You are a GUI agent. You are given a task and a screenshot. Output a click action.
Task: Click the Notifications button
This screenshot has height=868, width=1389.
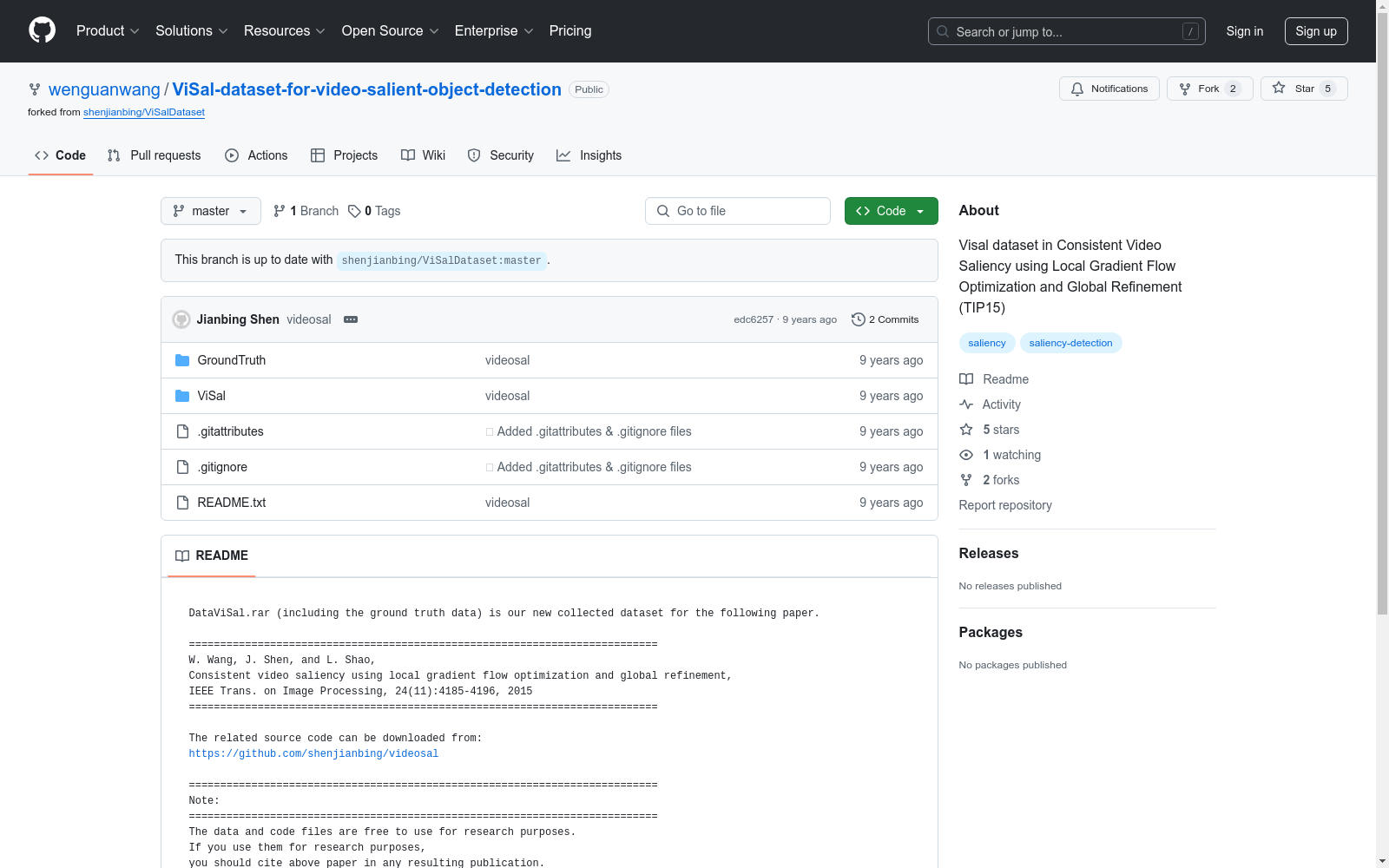pos(1109,89)
